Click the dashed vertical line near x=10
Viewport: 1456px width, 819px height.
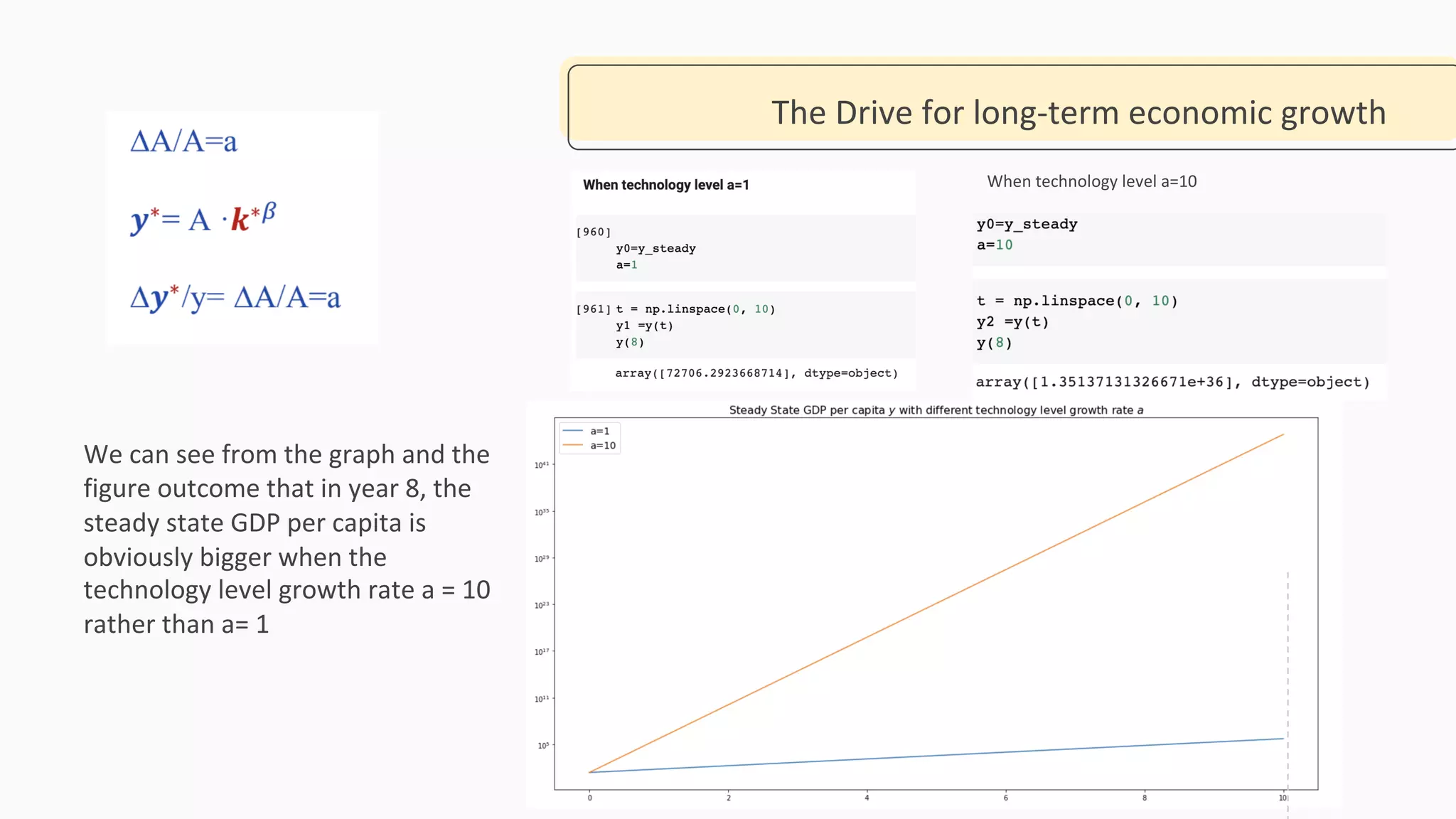coord(1288,654)
